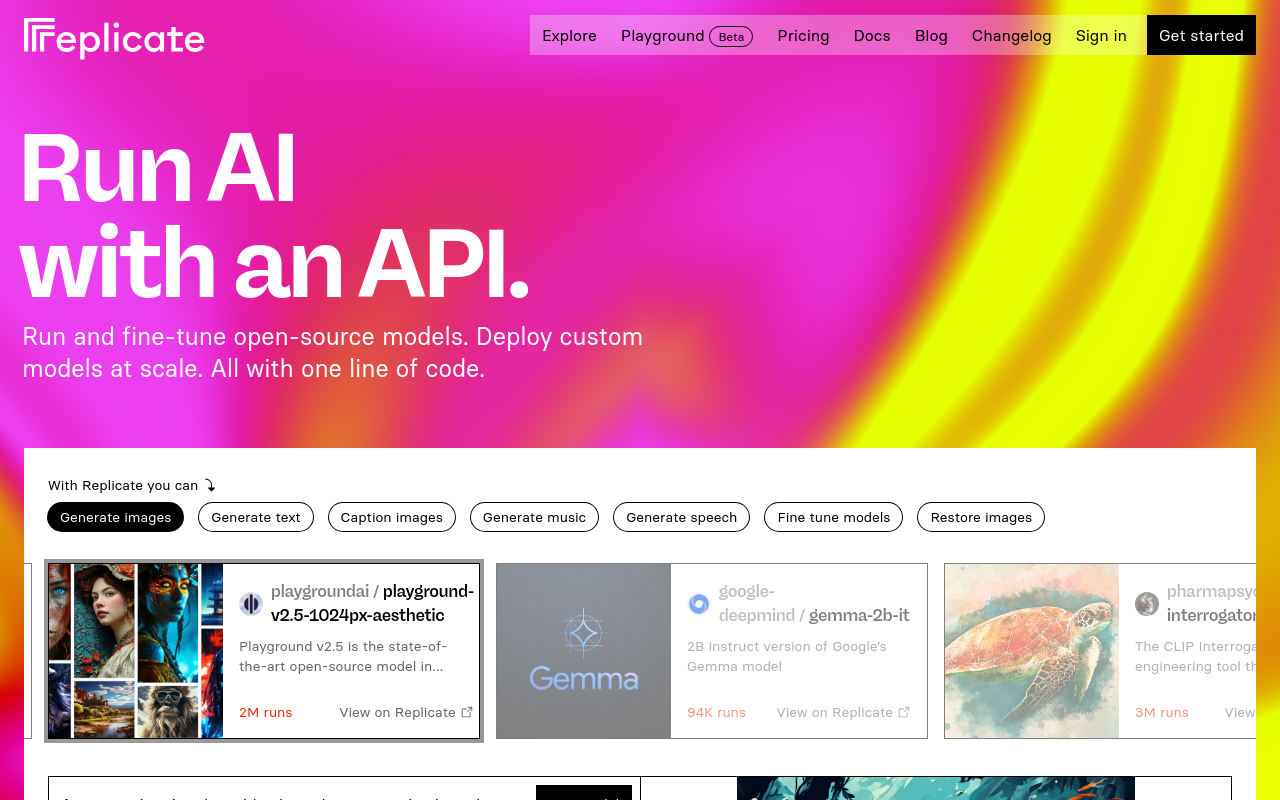Open the Gemma model thumbnail

(x=584, y=651)
